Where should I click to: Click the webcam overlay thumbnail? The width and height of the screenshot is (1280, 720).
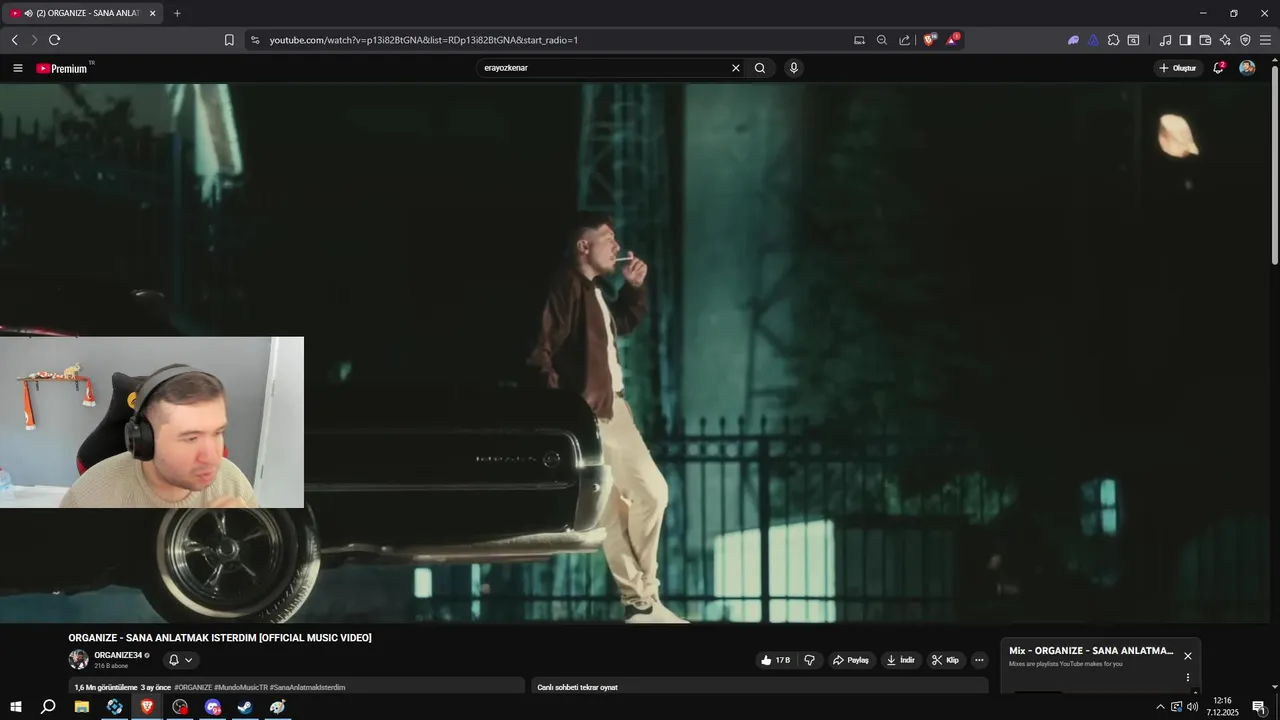[152, 422]
